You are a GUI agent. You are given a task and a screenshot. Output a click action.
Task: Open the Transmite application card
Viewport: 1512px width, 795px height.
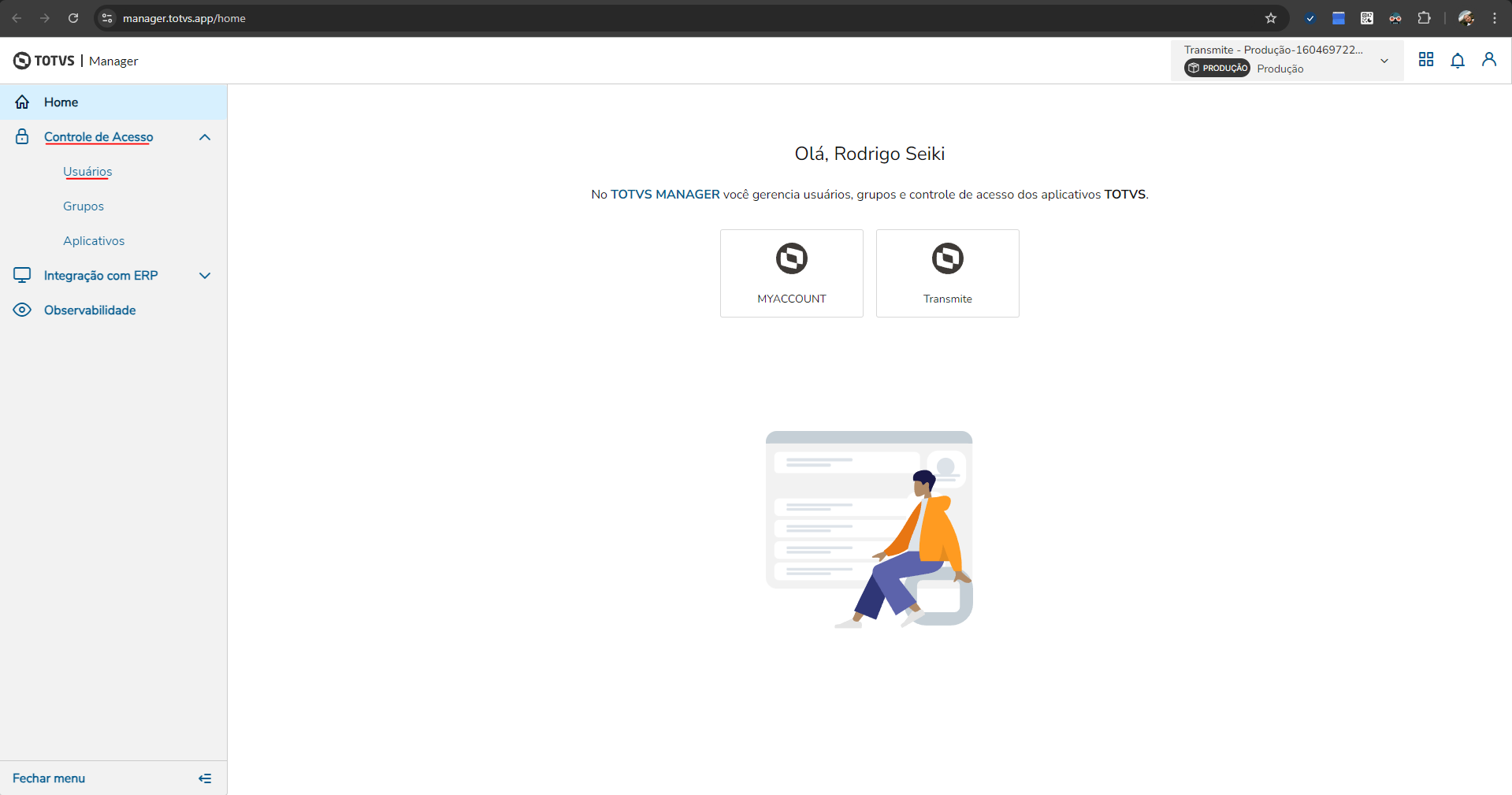click(x=948, y=273)
